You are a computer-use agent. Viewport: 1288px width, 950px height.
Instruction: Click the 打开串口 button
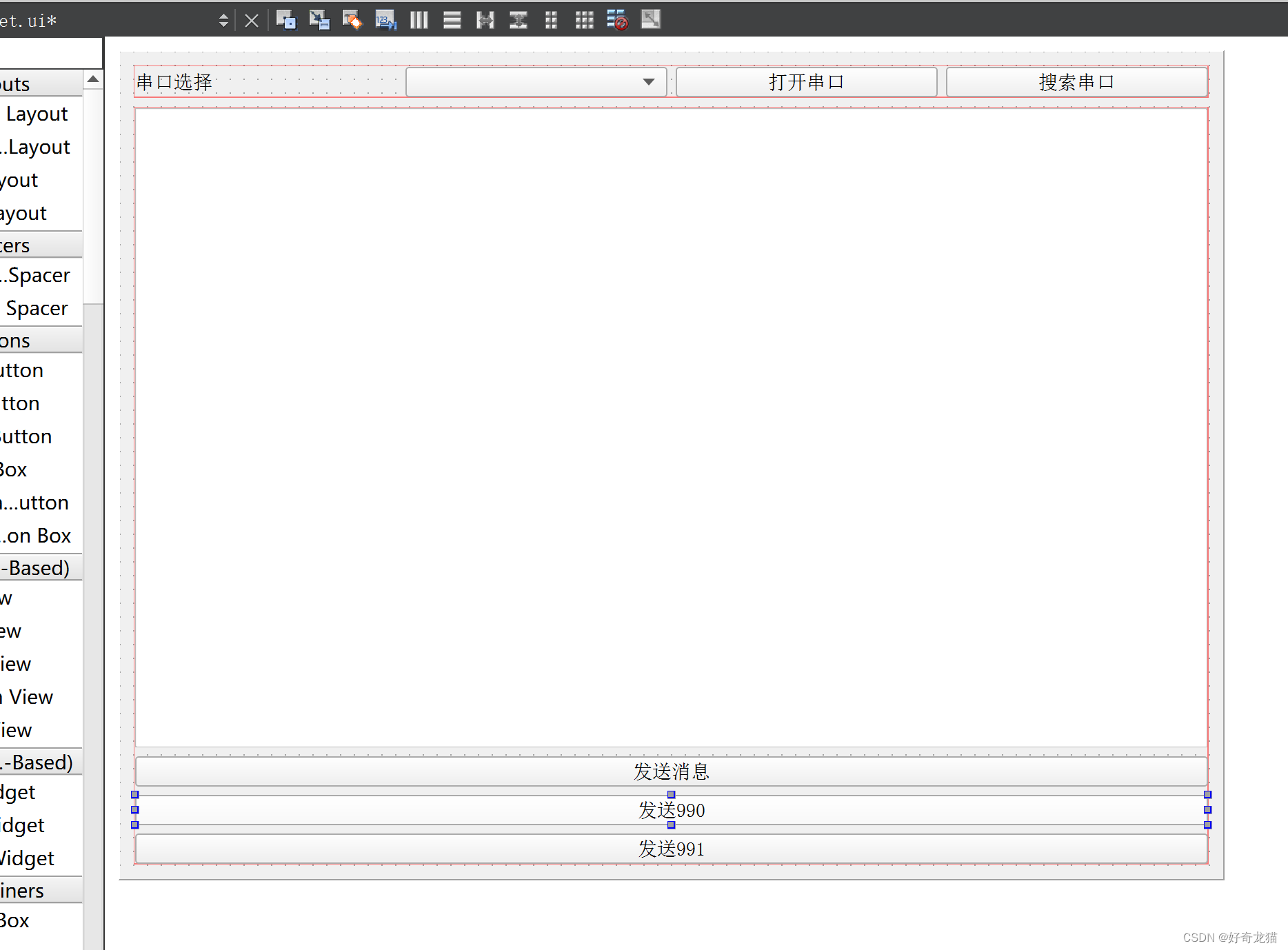click(806, 82)
